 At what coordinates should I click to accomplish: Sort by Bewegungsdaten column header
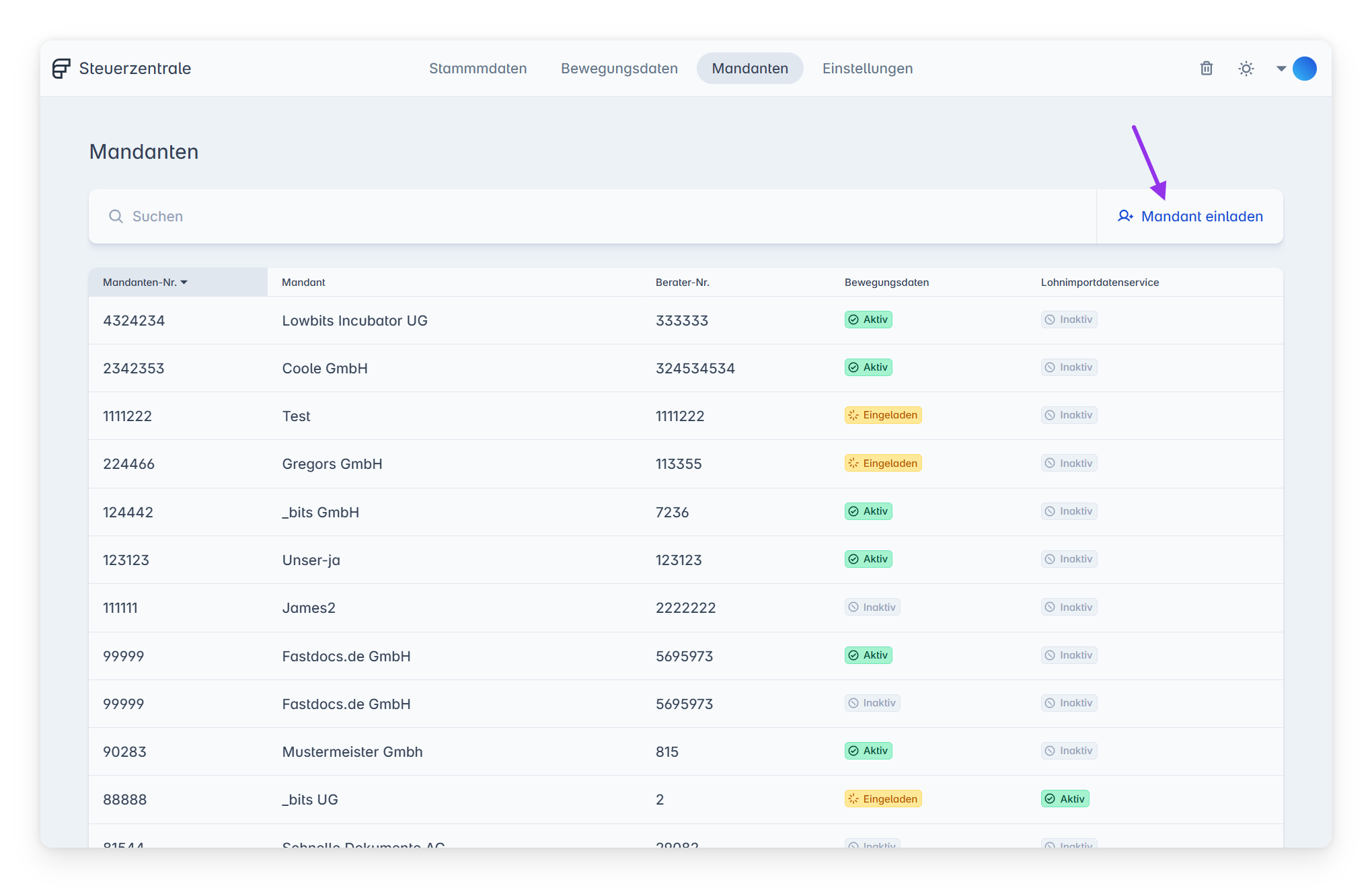pos(886,283)
